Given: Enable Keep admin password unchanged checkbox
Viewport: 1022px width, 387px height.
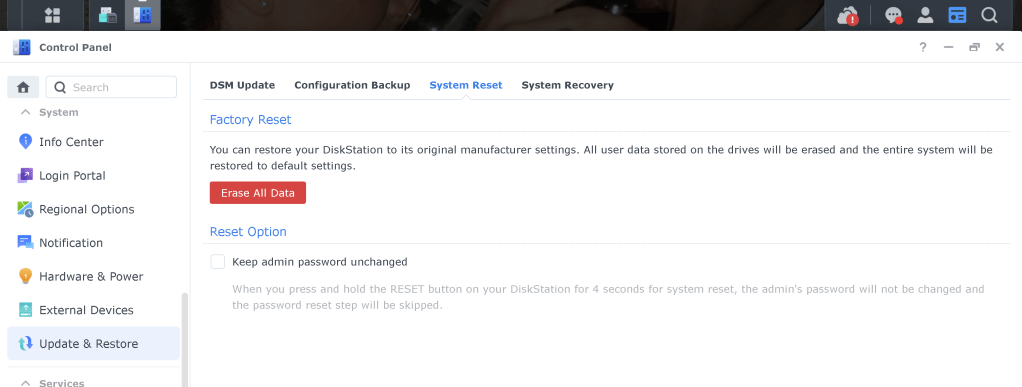Looking at the screenshot, I should [217, 262].
